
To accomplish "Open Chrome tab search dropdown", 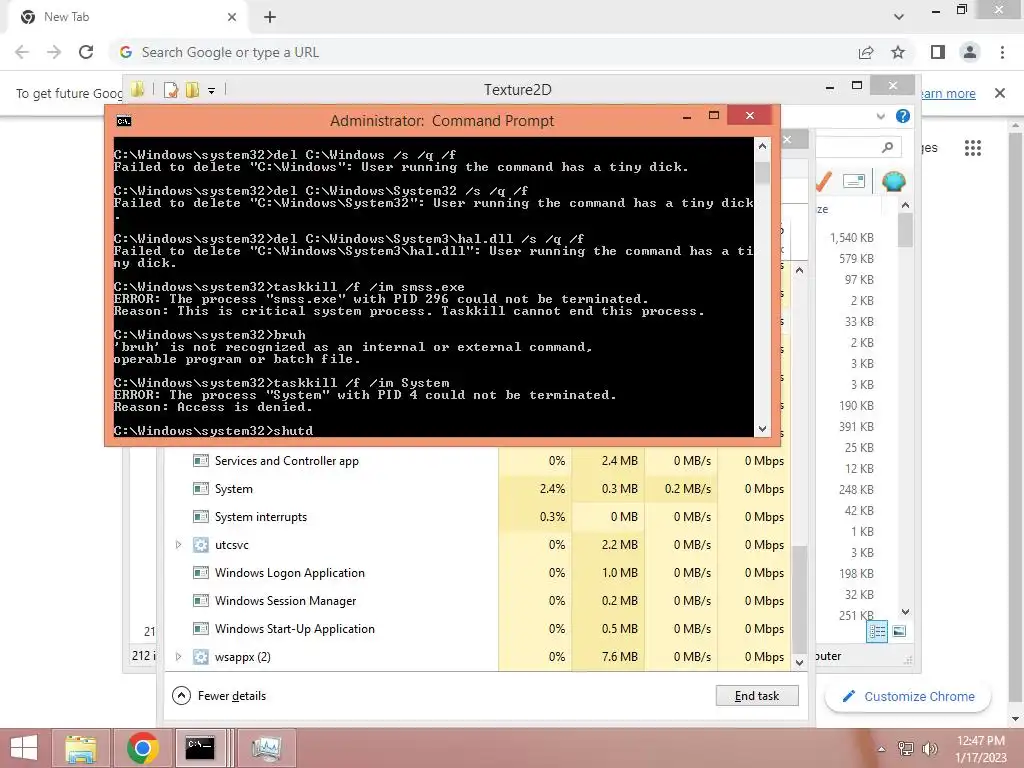I will [899, 17].
